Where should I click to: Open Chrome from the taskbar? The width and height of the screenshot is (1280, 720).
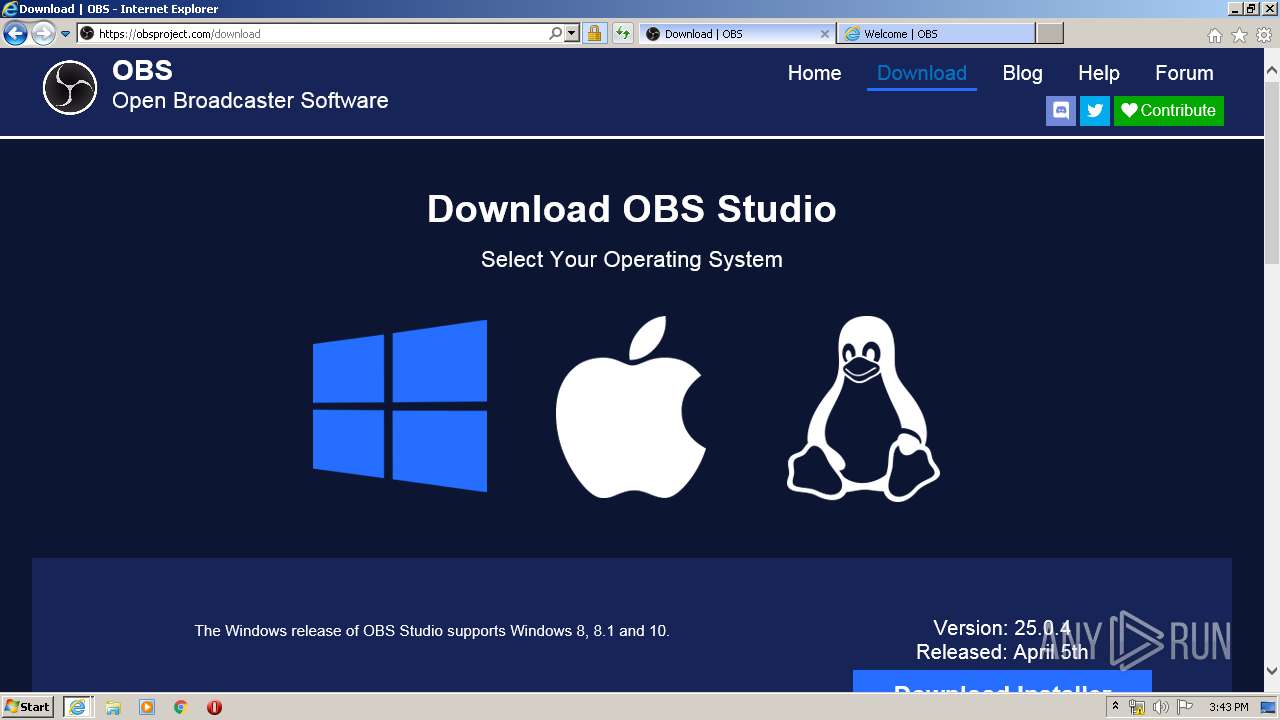click(x=180, y=707)
